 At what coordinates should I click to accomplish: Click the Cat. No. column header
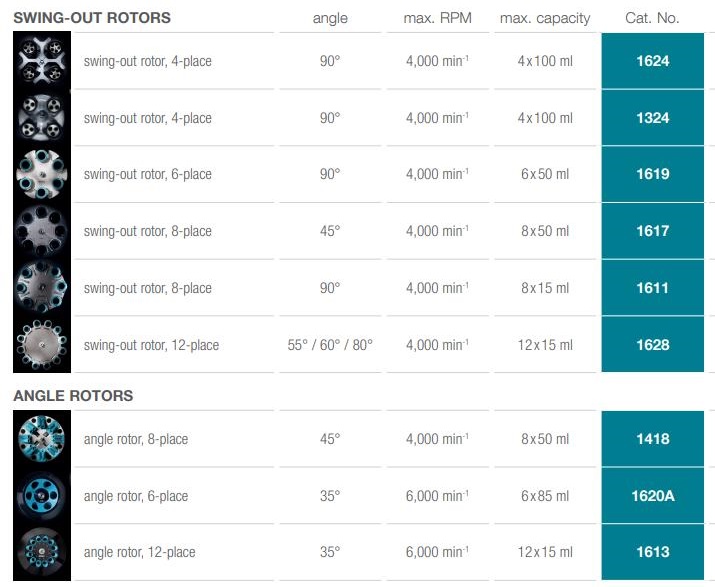pos(652,18)
